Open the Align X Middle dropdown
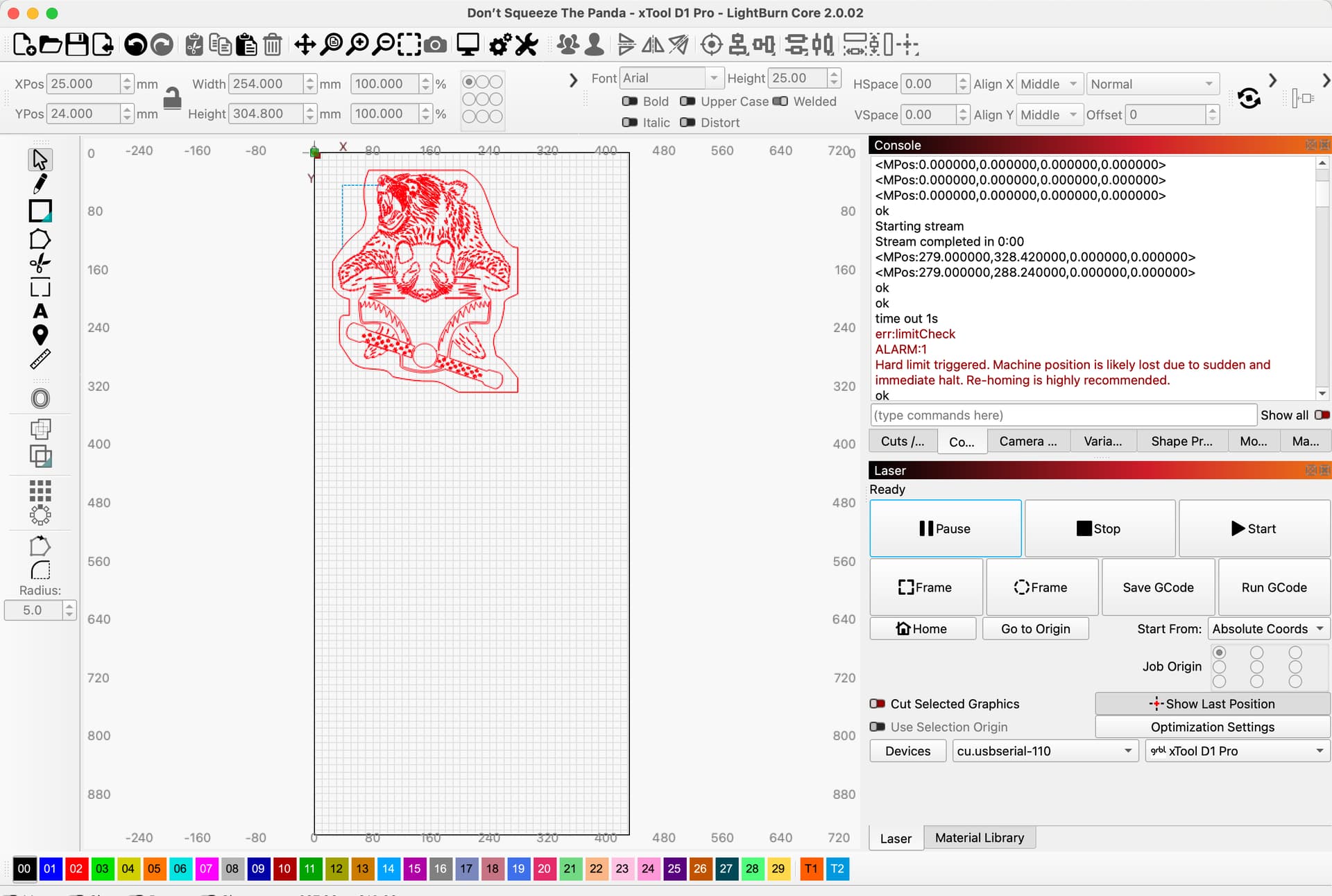 pos(1049,84)
